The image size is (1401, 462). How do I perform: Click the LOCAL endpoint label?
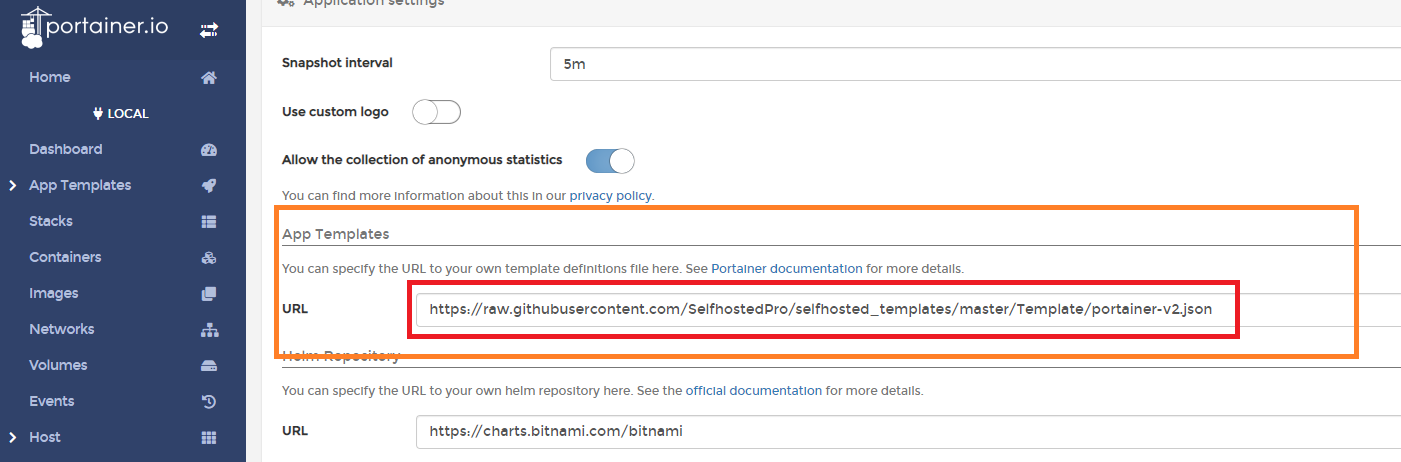click(x=128, y=113)
